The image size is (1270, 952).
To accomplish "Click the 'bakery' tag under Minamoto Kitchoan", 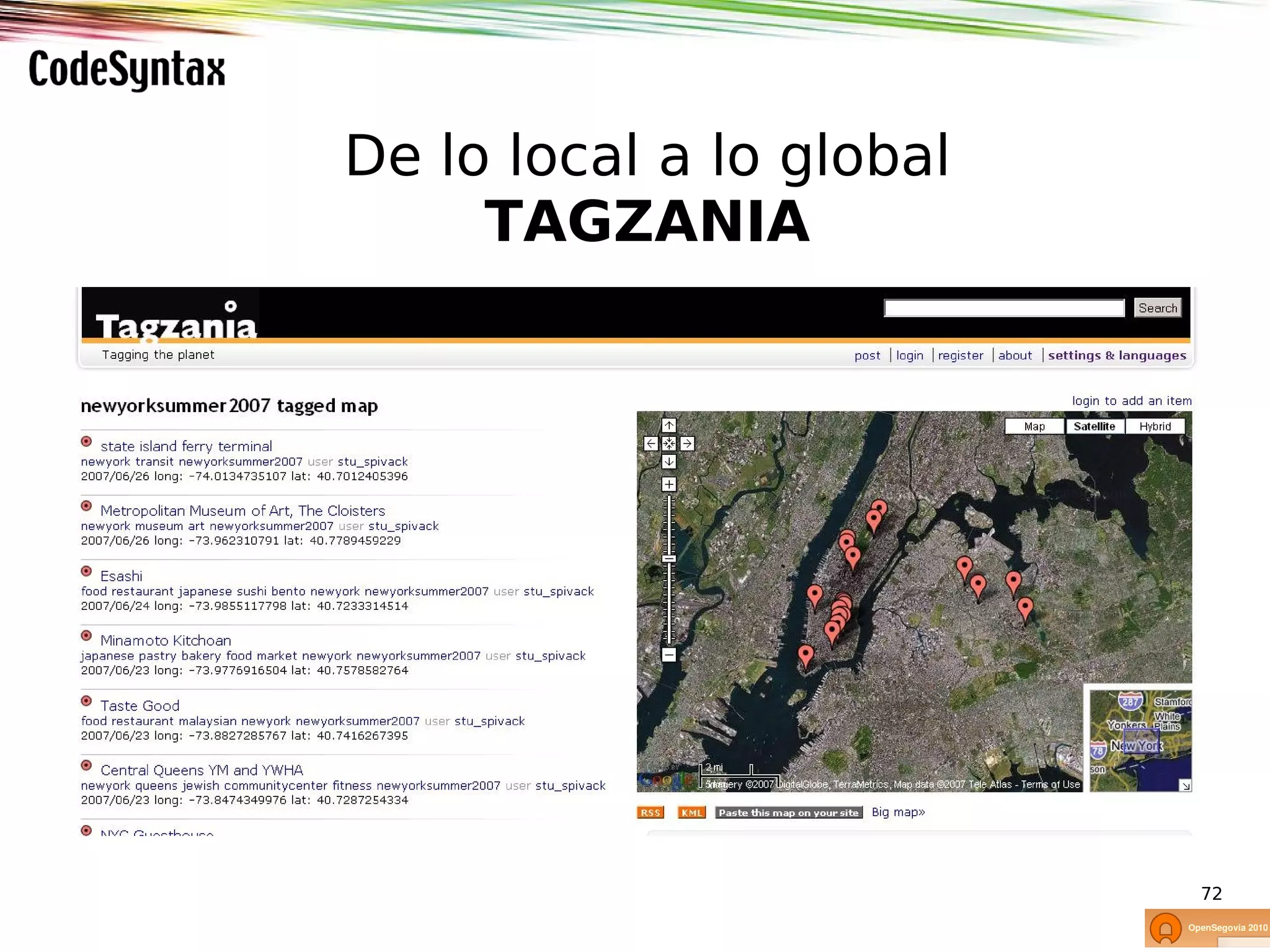I will pos(201,656).
